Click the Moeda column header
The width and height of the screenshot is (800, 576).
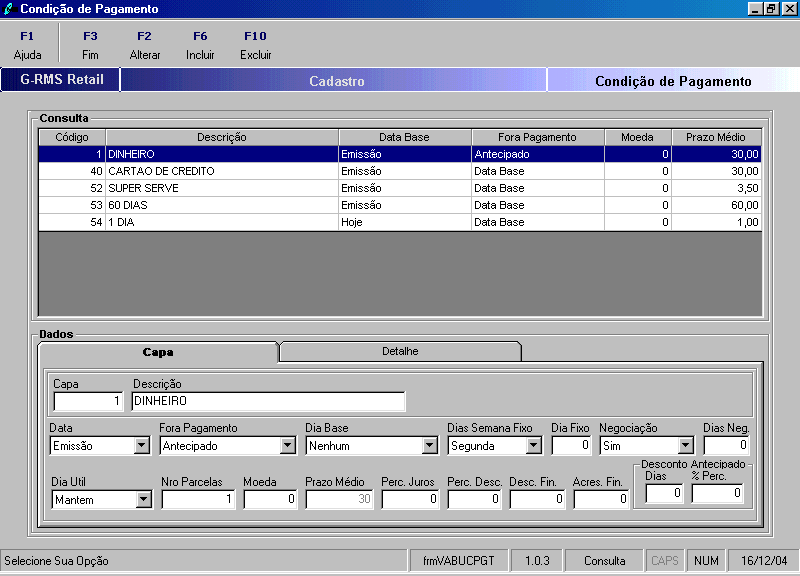pos(638,137)
